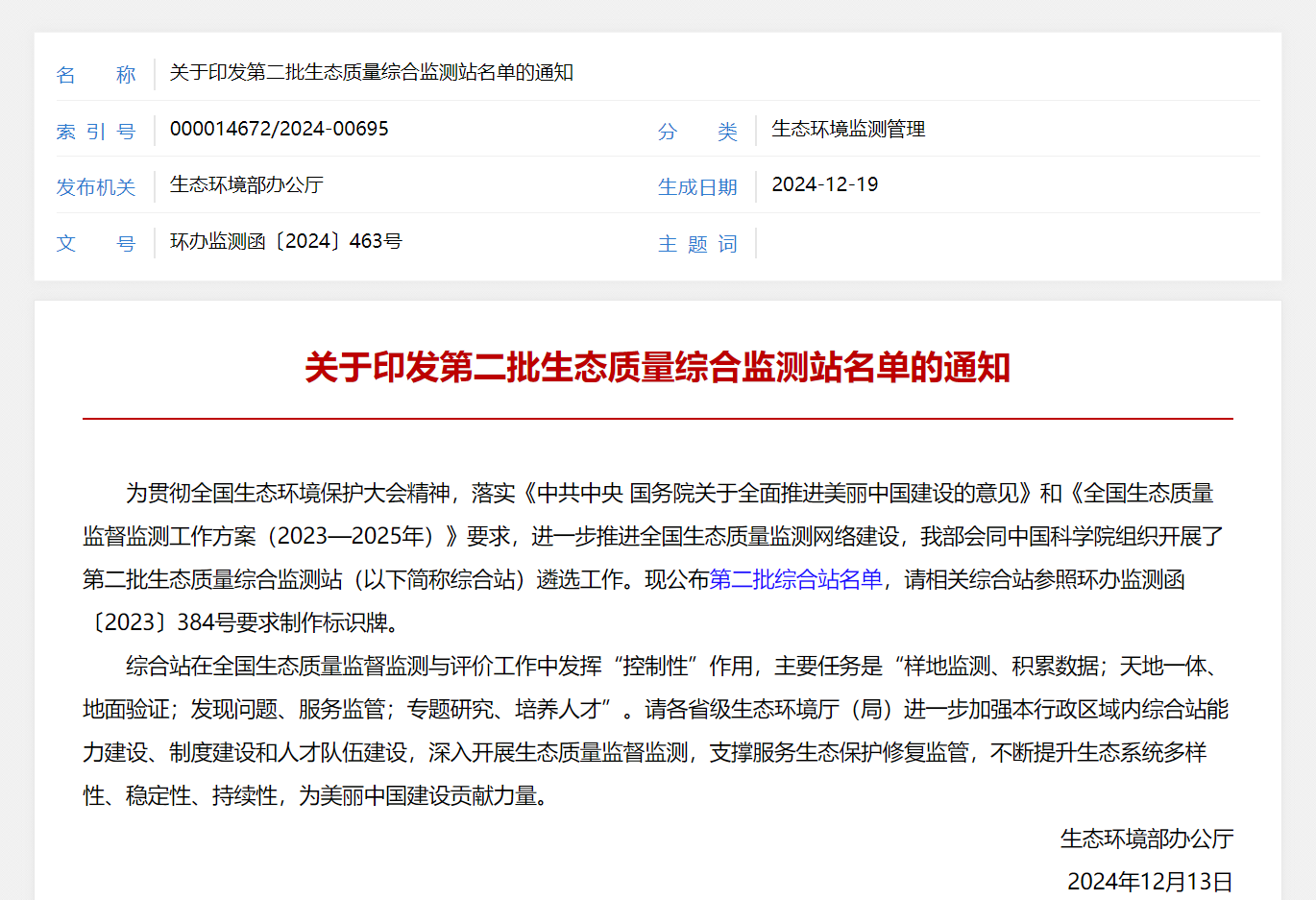Click the 主题词 field label
Viewport: 1316px width, 900px height.
[697, 244]
